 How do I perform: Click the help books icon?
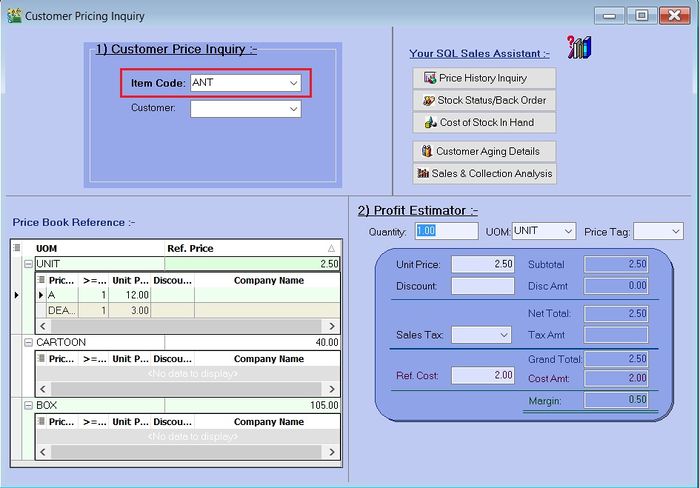click(x=579, y=48)
